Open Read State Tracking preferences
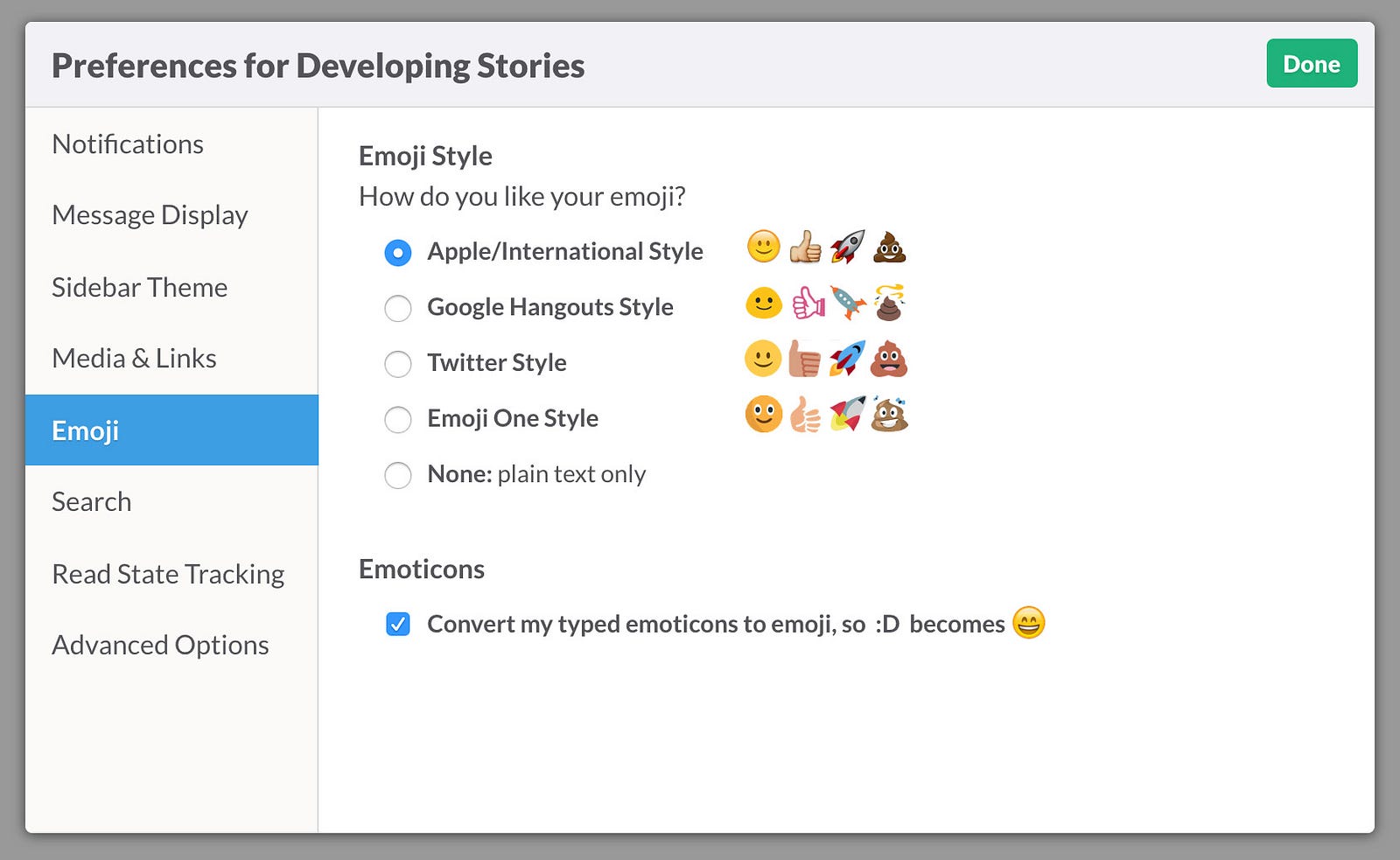Screen dimensions: 1400x860 (171, 574)
